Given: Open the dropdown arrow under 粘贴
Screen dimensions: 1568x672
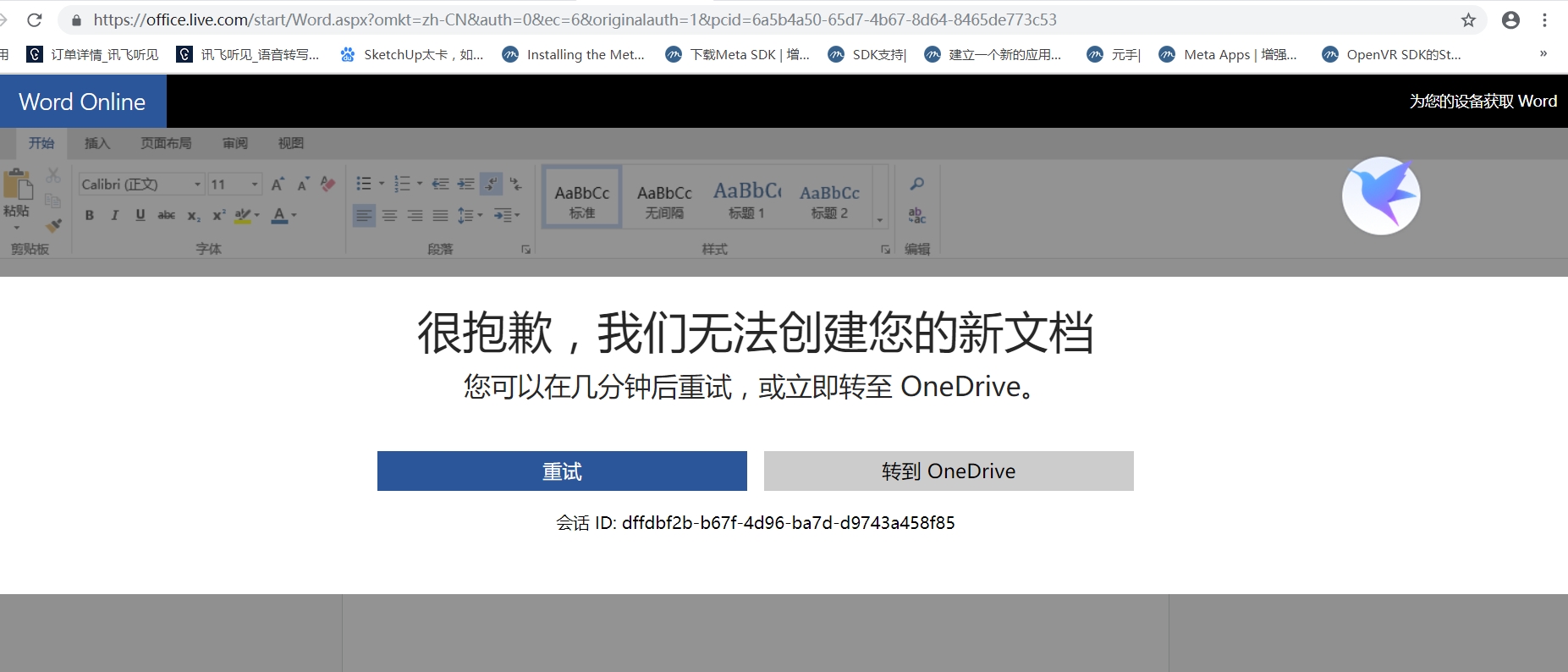Looking at the screenshot, I should tap(16, 228).
